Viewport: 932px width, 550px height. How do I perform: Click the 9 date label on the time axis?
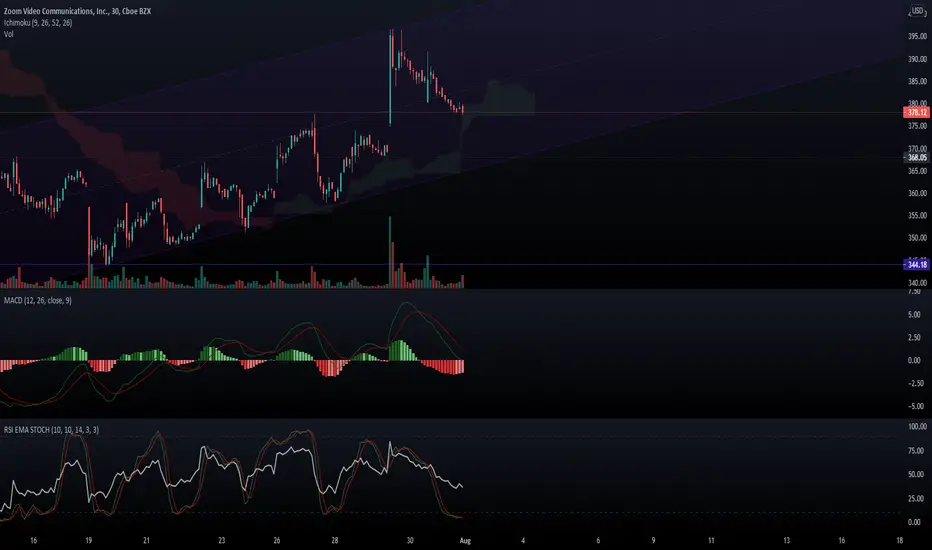click(653, 540)
